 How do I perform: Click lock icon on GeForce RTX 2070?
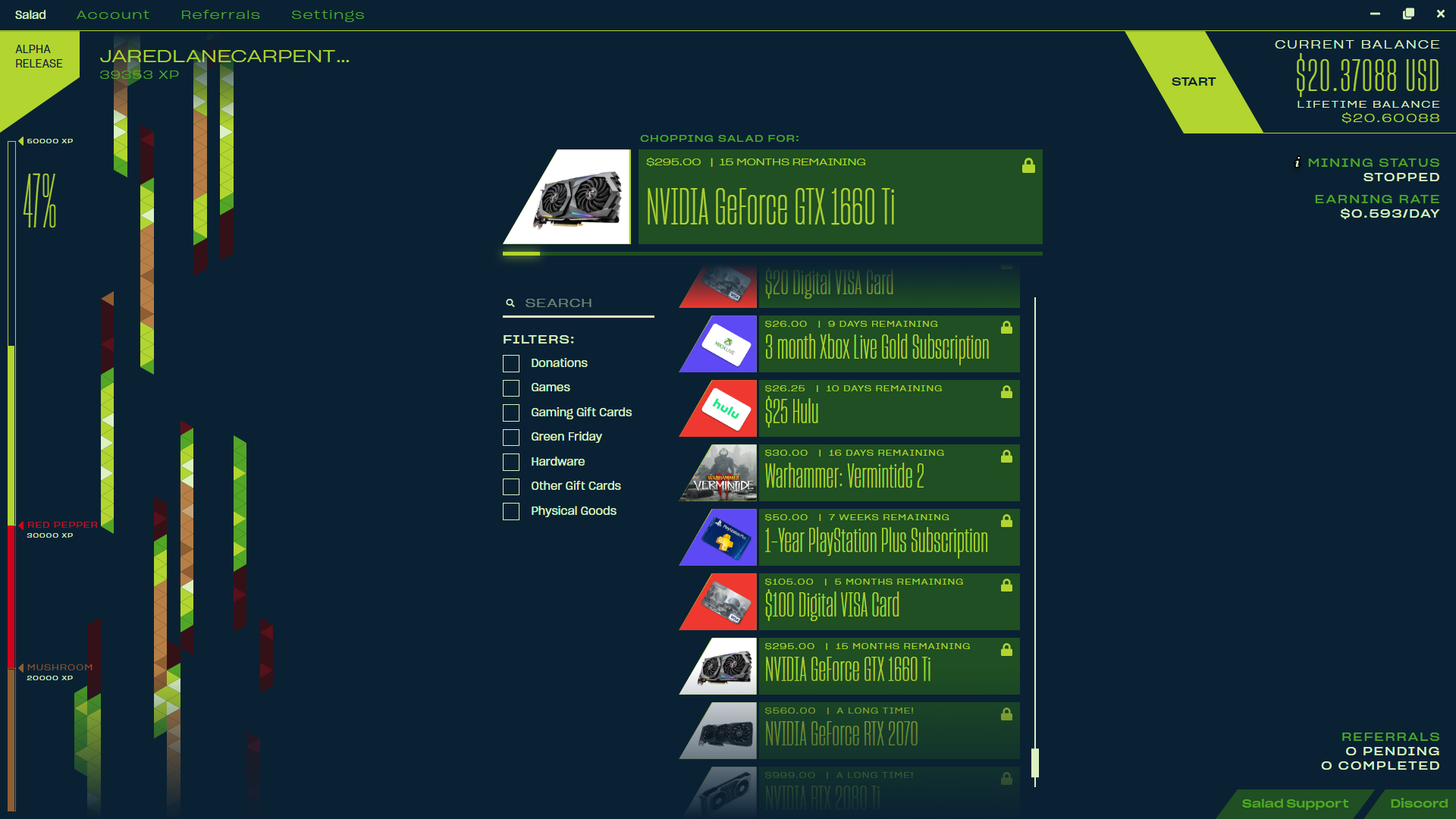point(1006,714)
